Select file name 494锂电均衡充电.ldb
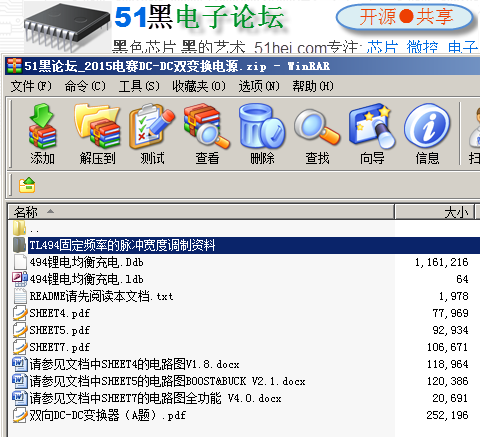 [86, 279]
